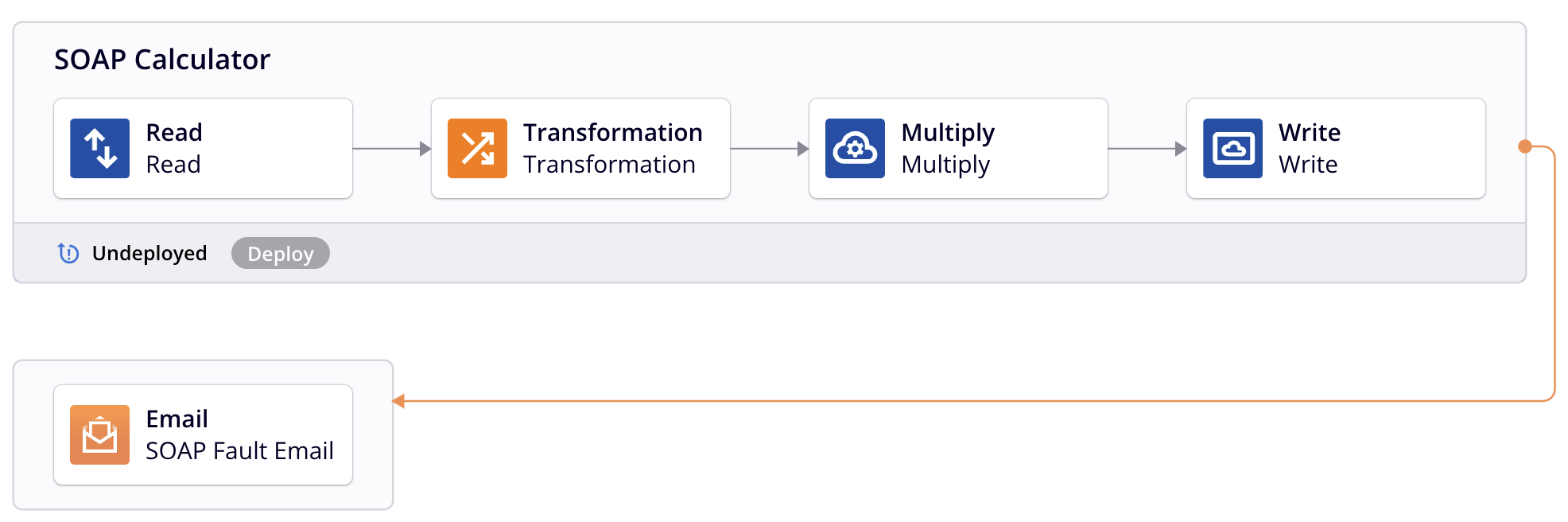Image resolution: width=1568 pixels, height=522 pixels.
Task: Click the Read activity's blue arrows icon
Action: (x=99, y=148)
